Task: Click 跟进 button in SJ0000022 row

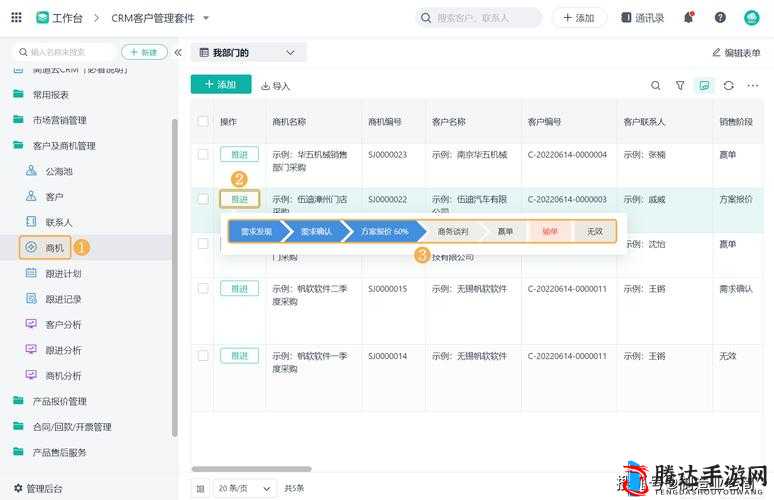Action: click(239, 199)
